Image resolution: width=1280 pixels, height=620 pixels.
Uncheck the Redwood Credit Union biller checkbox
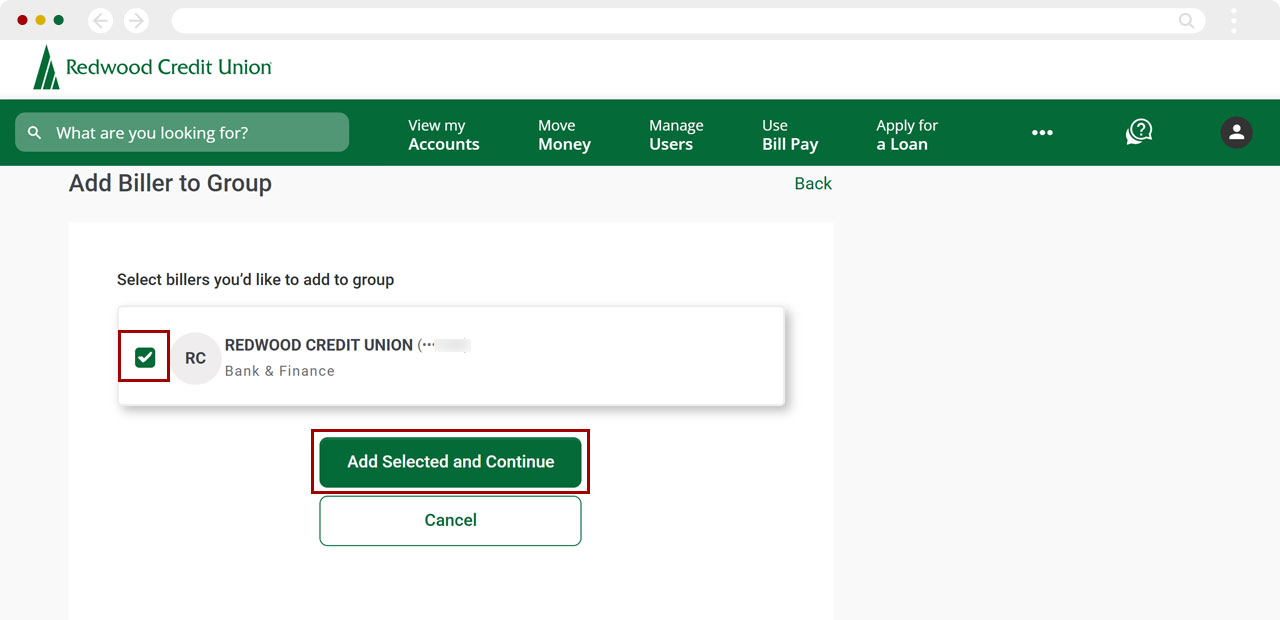(143, 356)
